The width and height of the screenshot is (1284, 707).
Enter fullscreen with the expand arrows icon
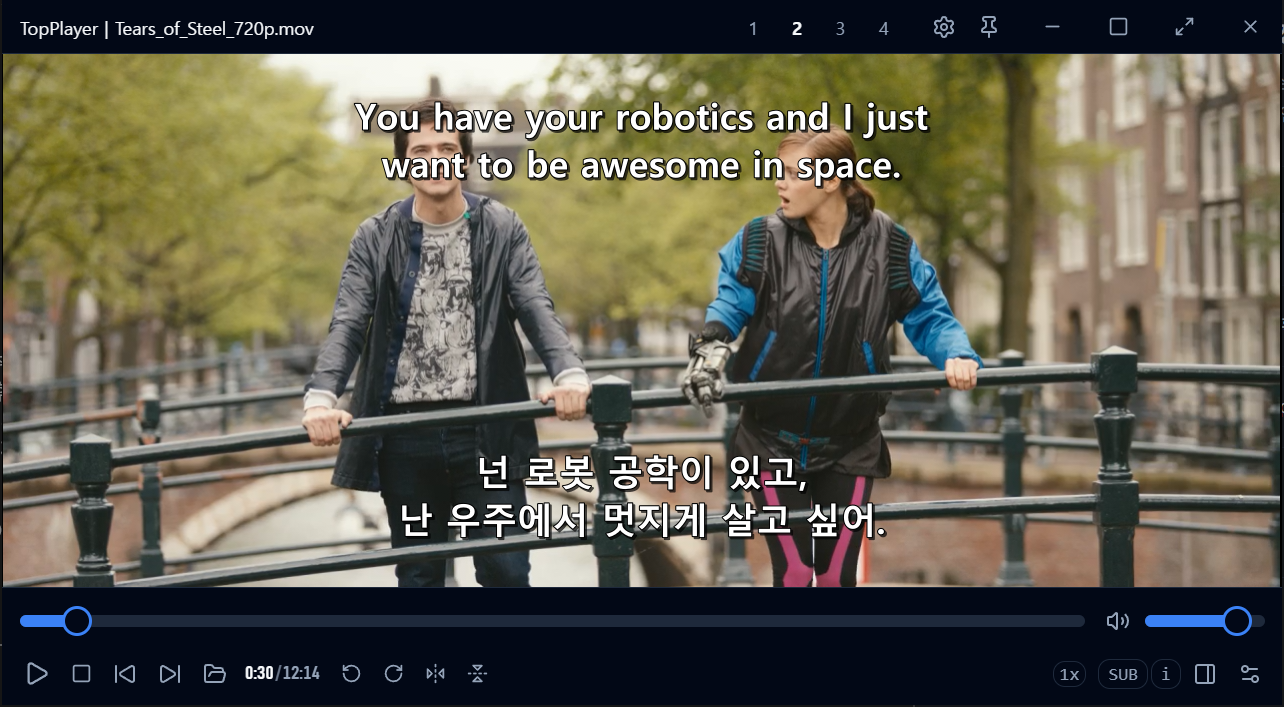pyautogui.click(x=1185, y=27)
